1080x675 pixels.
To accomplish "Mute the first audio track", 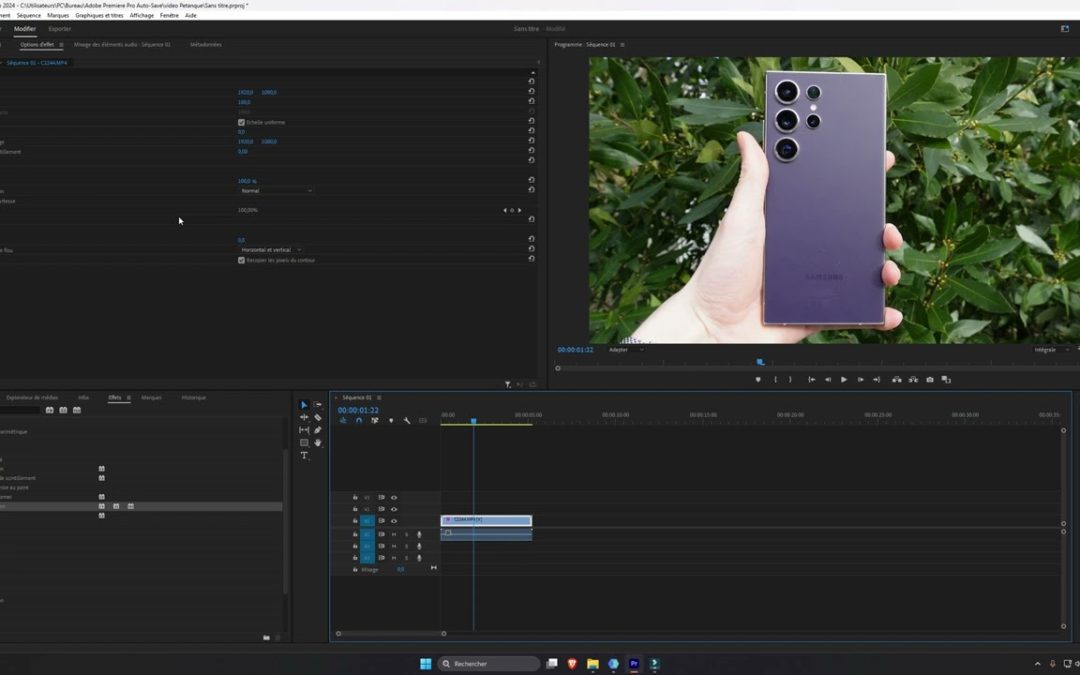I will (x=394, y=534).
